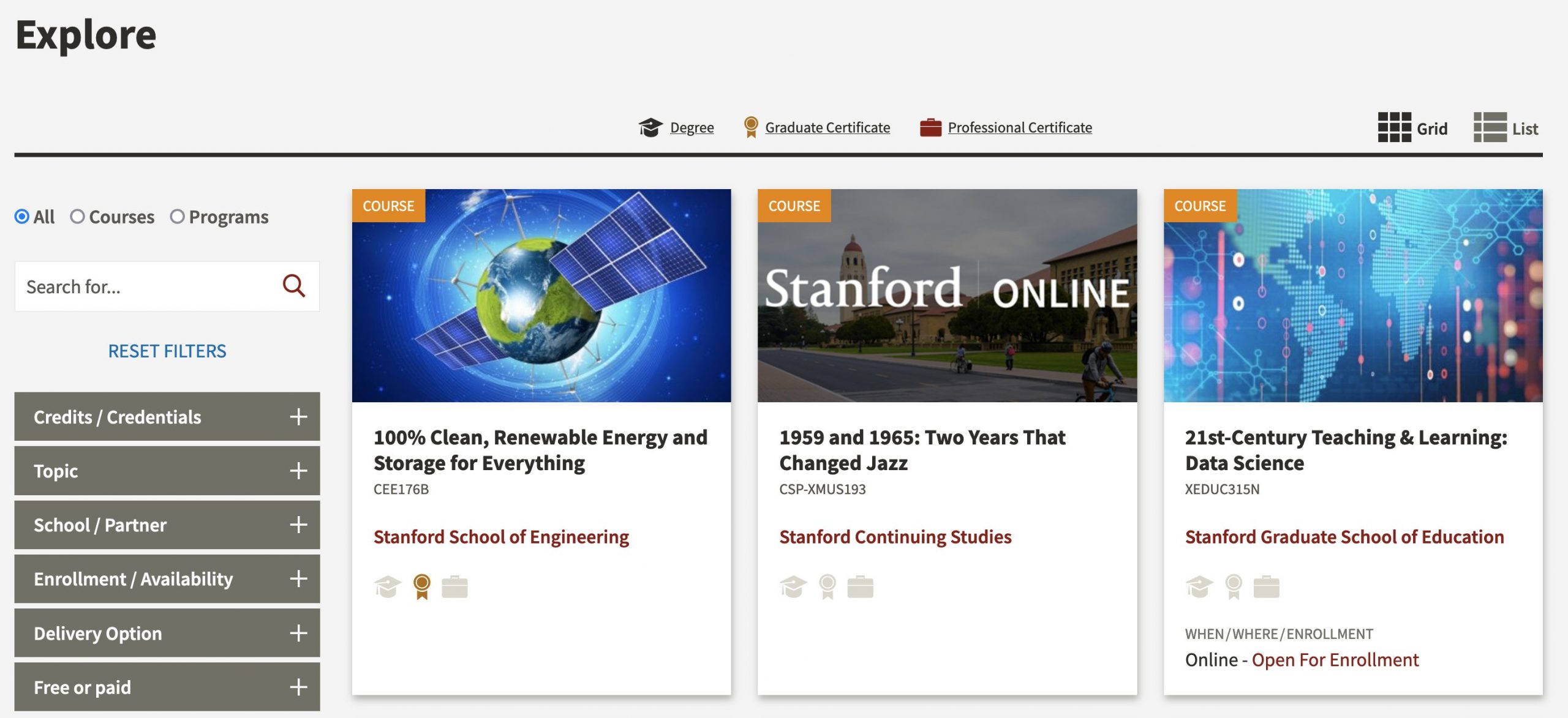Click Stanford Continuing Studies link
This screenshot has width=1568, height=718.
coord(895,537)
